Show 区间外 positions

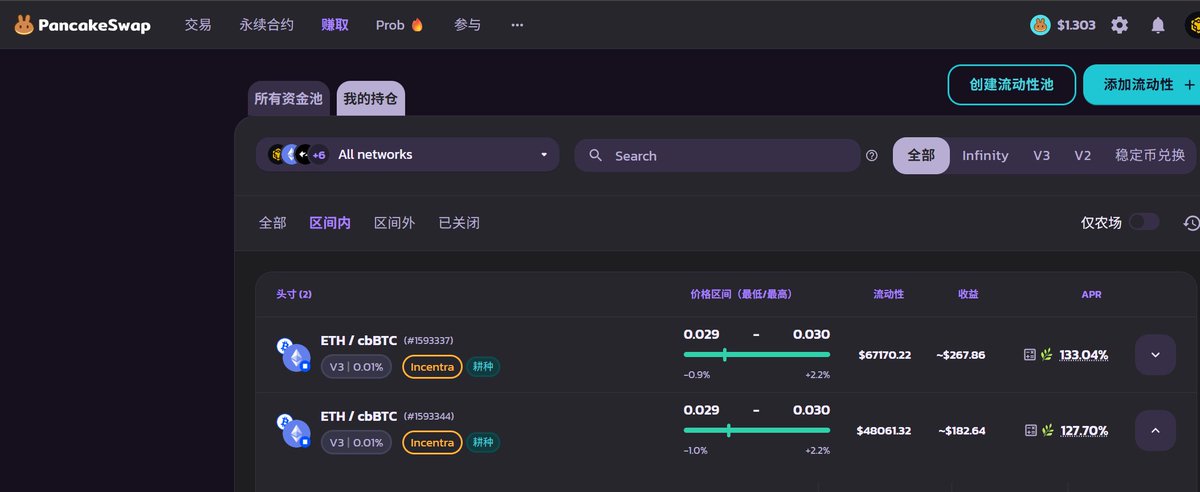click(394, 223)
